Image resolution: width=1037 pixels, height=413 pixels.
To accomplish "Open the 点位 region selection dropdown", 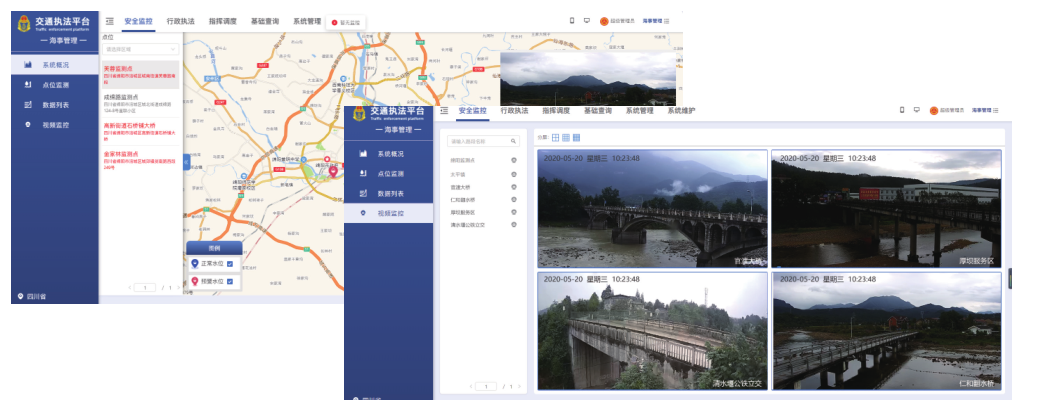I will coord(140,48).
